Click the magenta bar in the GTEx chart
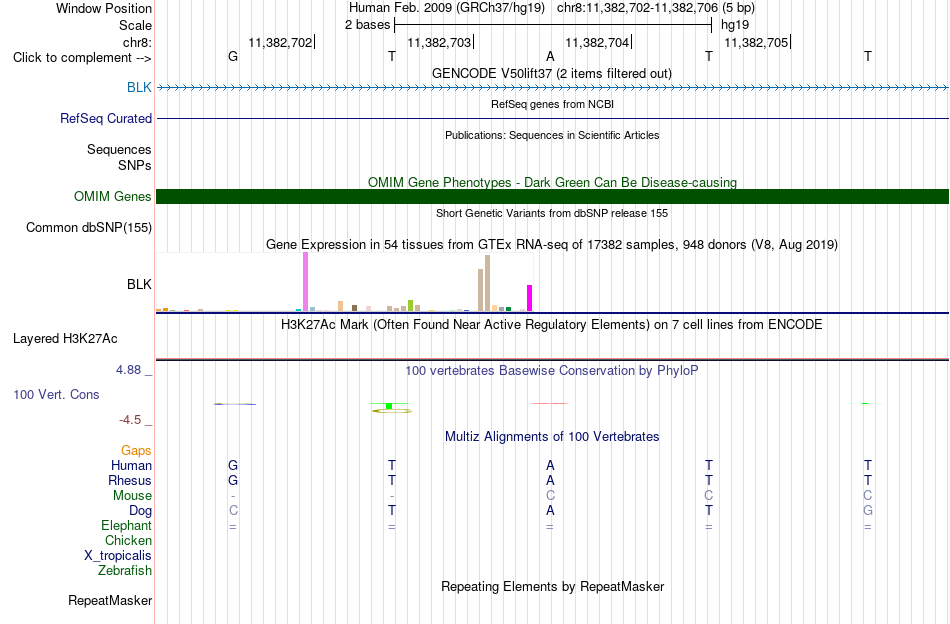The image size is (950, 624). (x=529, y=298)
